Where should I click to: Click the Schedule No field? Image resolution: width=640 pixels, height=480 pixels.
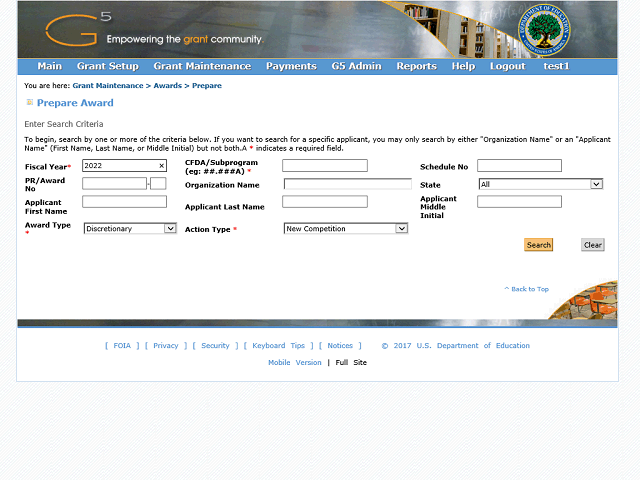tap(519, 166)
